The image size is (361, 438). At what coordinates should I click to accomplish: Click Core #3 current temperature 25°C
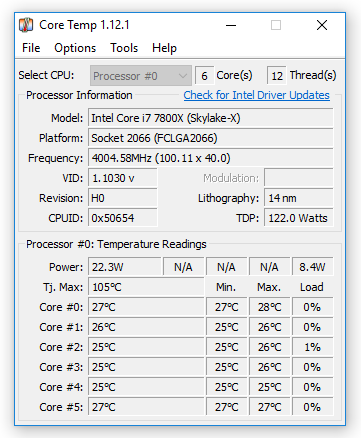[x=146, y=367]
